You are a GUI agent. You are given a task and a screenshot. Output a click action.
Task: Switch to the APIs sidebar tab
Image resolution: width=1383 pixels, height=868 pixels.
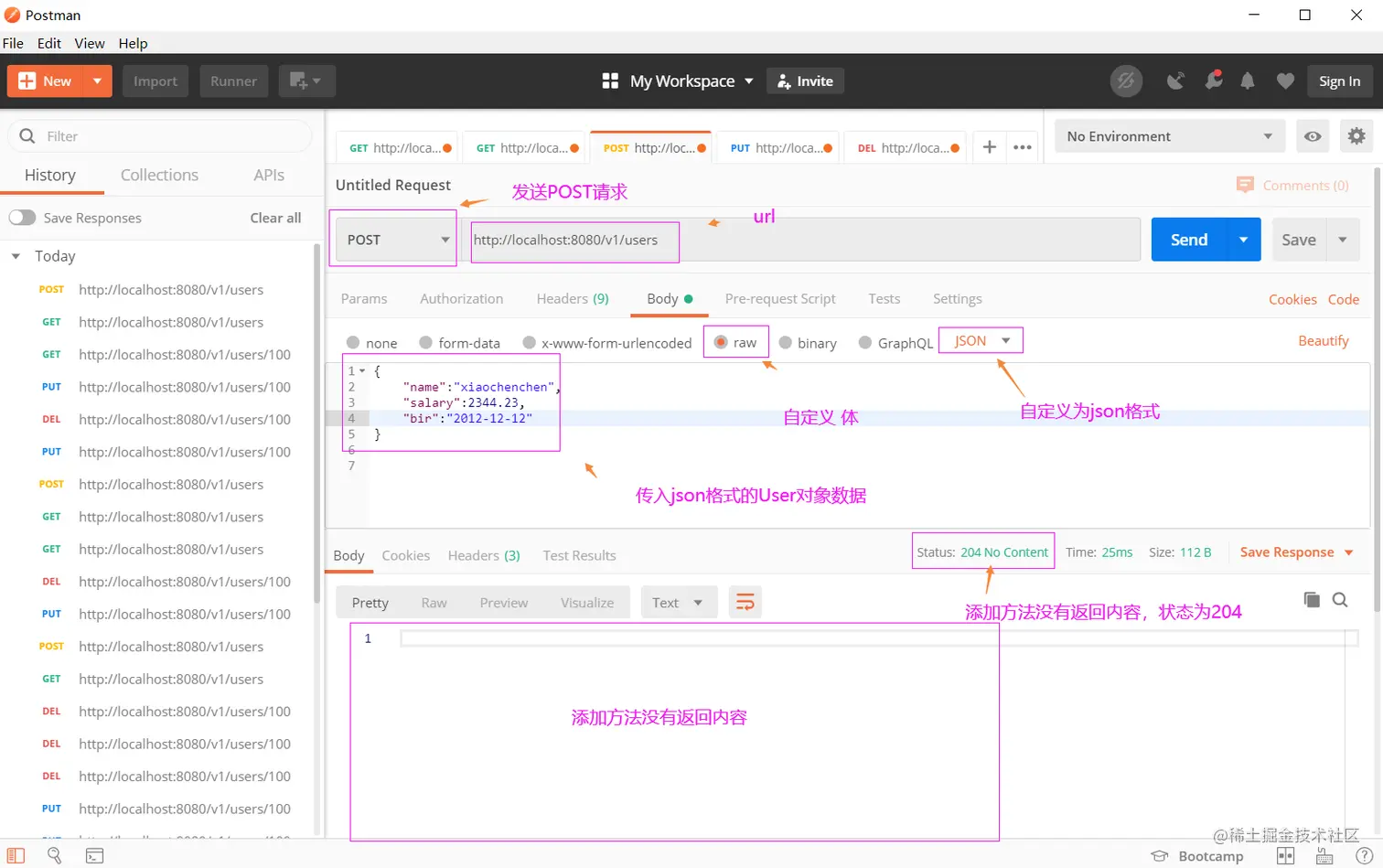pos(269,175)
